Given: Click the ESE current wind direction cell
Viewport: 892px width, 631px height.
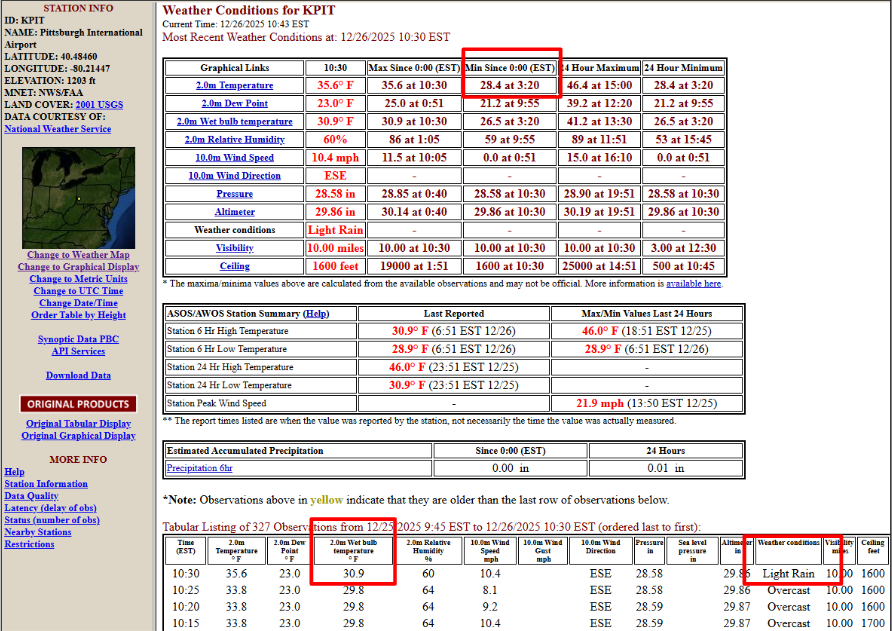Looking at the screenshot, I should 335,176.
